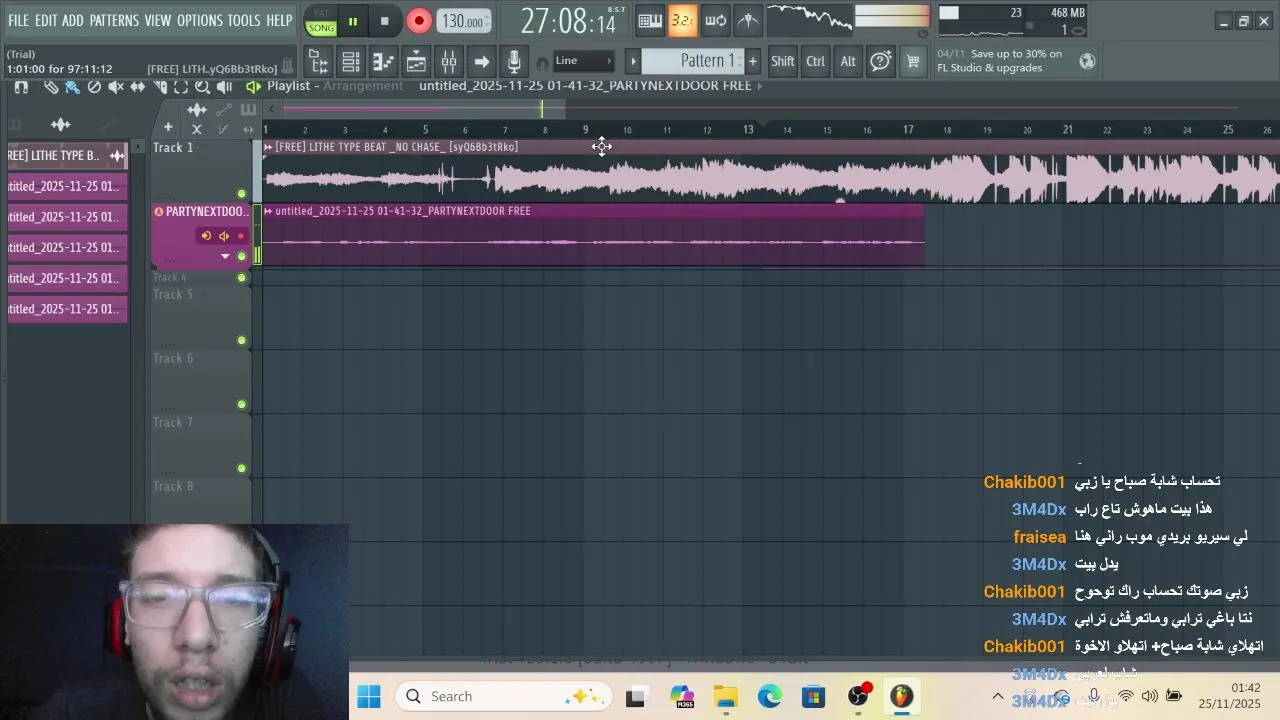Open FL Studio from the Windows taskbar
The width and height of the screenshot is (1280, 720).
click(x=902, y=696)
